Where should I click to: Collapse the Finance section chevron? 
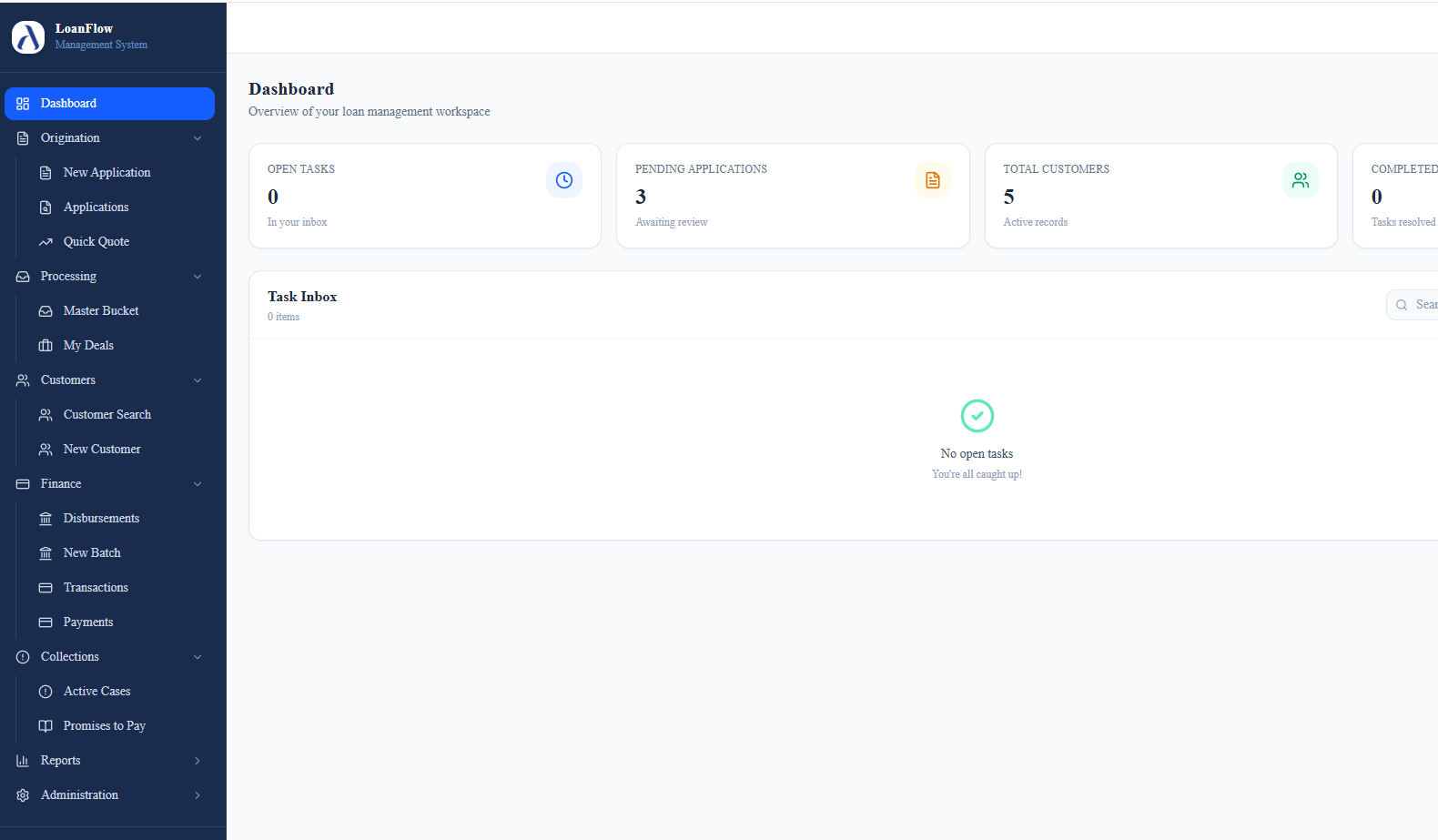(x=197, y=484)
